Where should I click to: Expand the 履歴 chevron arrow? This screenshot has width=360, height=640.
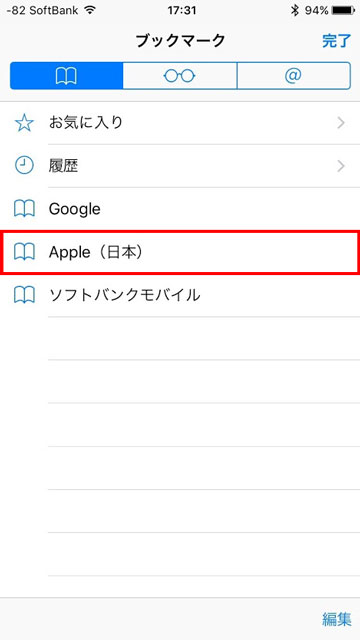341,166
